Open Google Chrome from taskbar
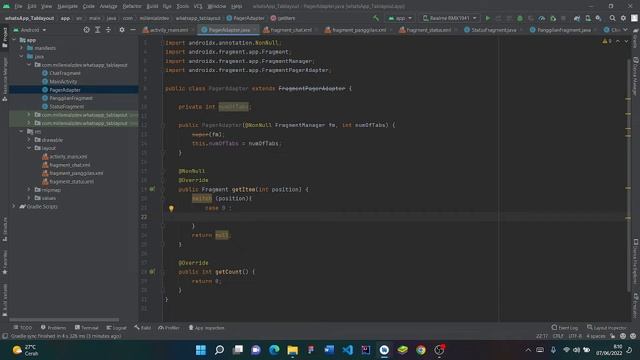Viewport: 640px width, 360px height. click(421, 350)
